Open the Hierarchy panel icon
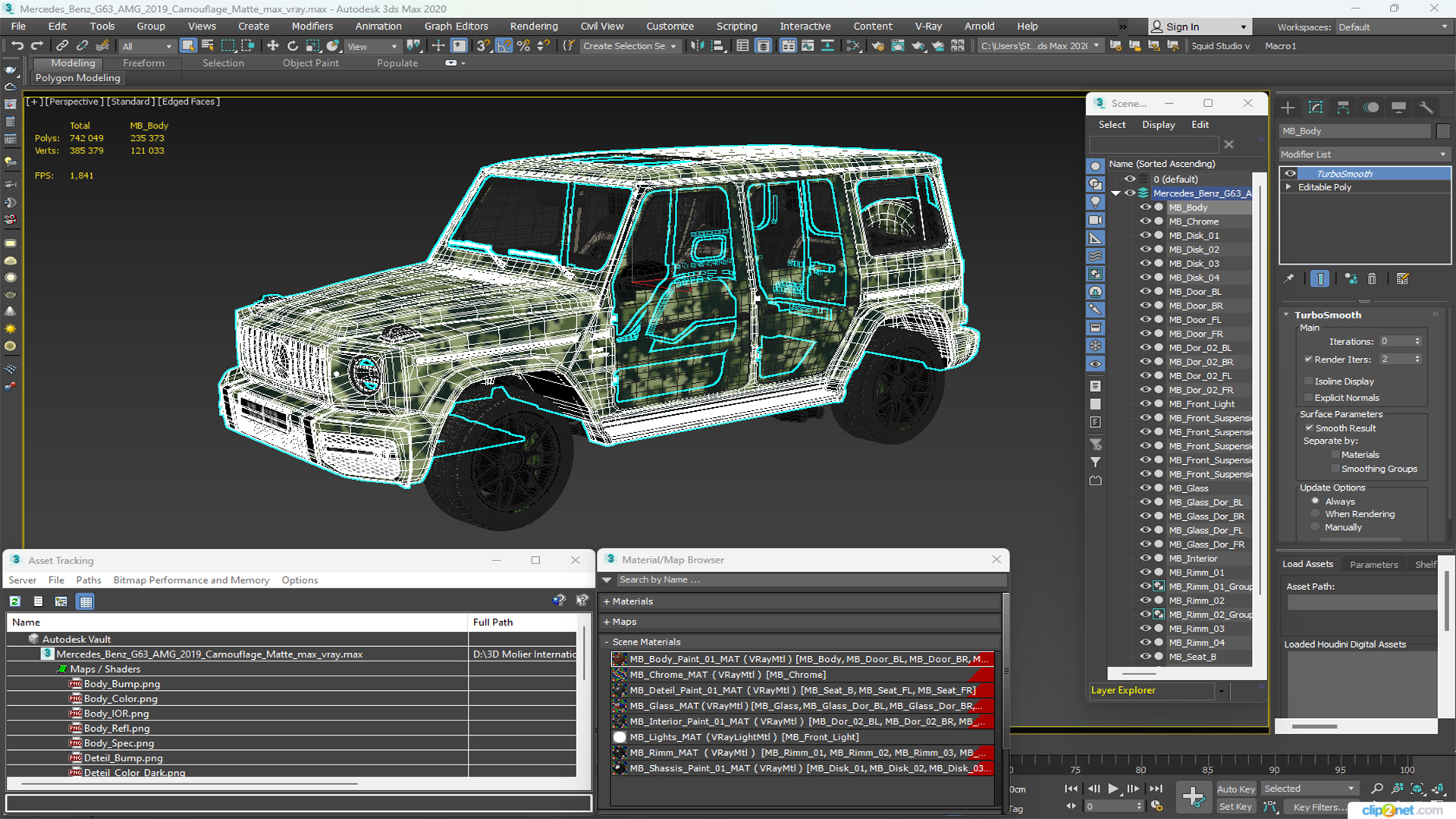 (1343, 108)
